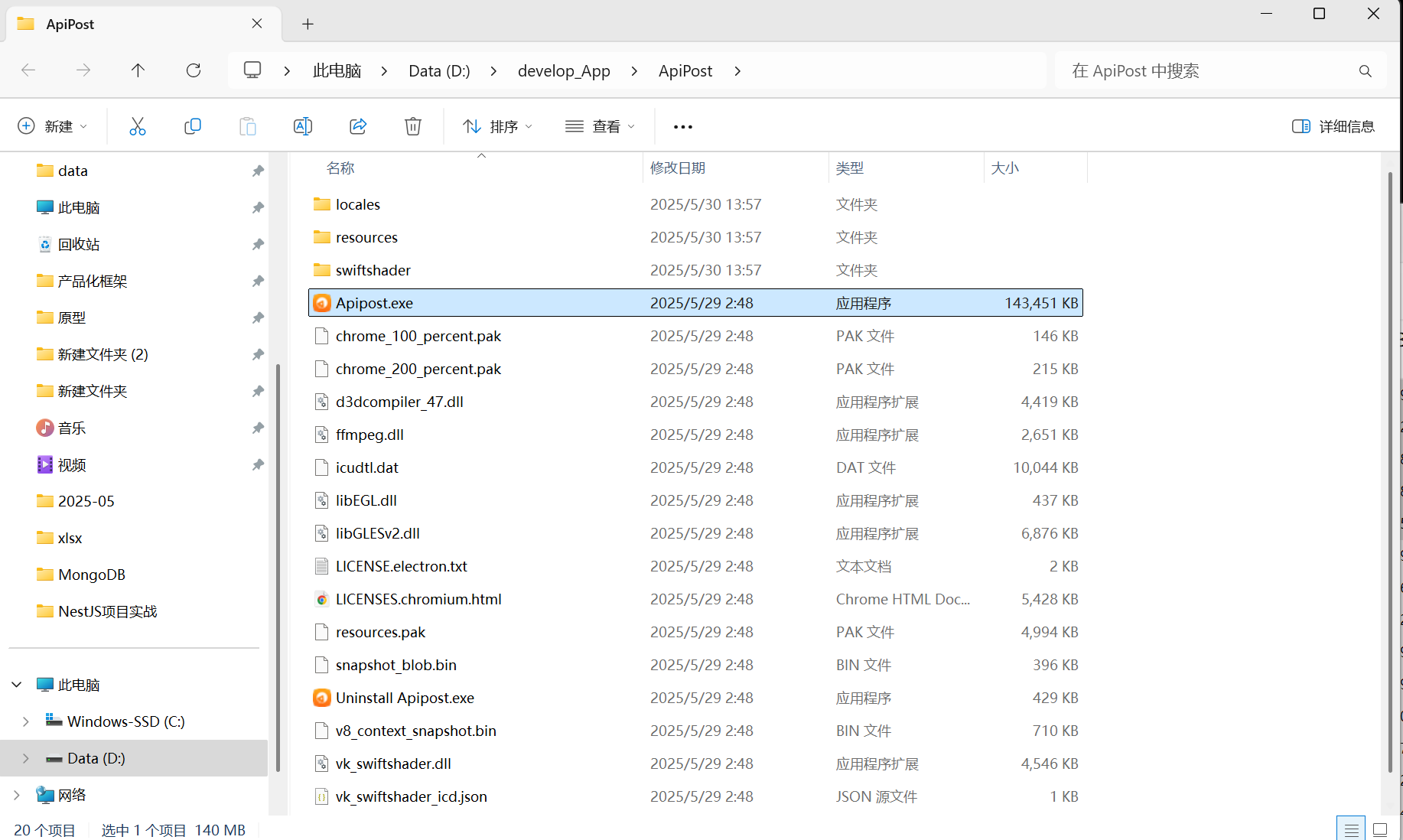Select LICENSES.chromium.html Chrome icon
This screenshot has width=1403, height=840.
(322, 599)
